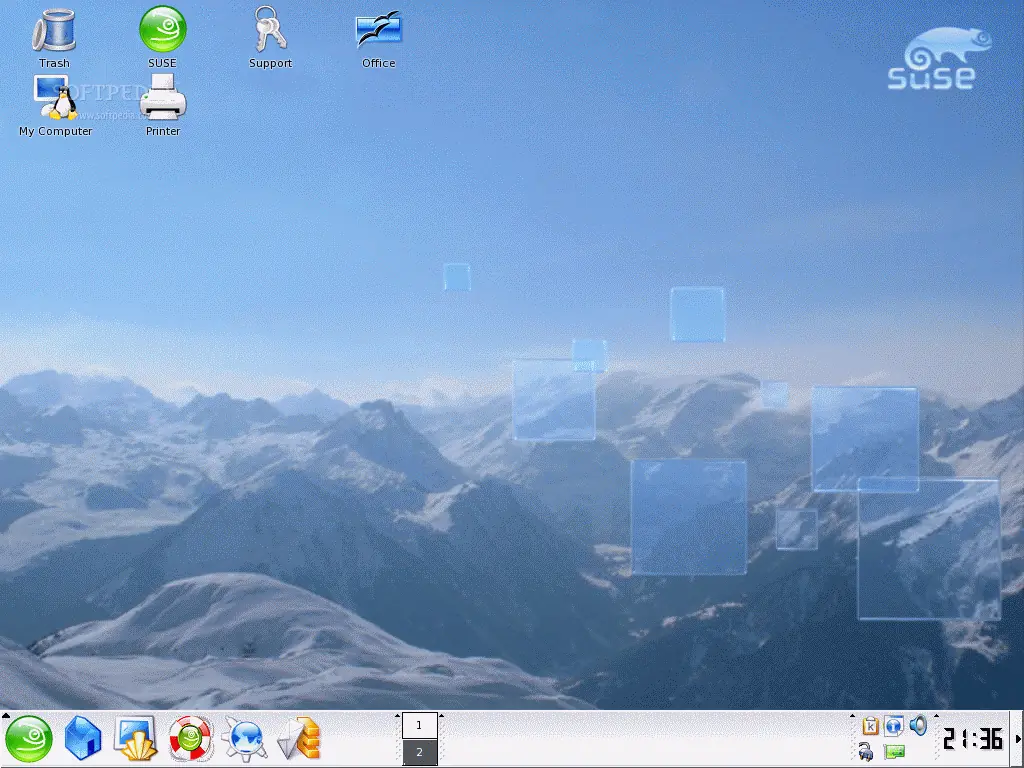Switch to virtual desktop 2
The image size is (1024, 768).
(419, 752)
